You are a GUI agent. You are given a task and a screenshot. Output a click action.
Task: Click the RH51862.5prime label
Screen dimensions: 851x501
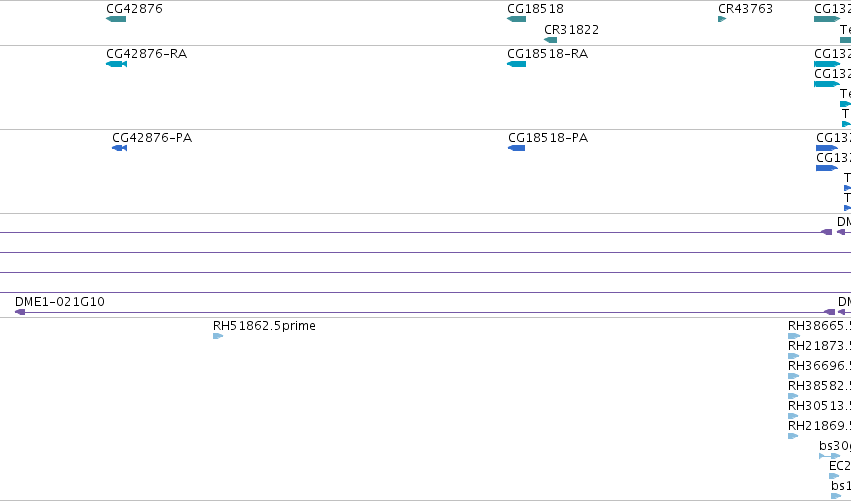264,326
